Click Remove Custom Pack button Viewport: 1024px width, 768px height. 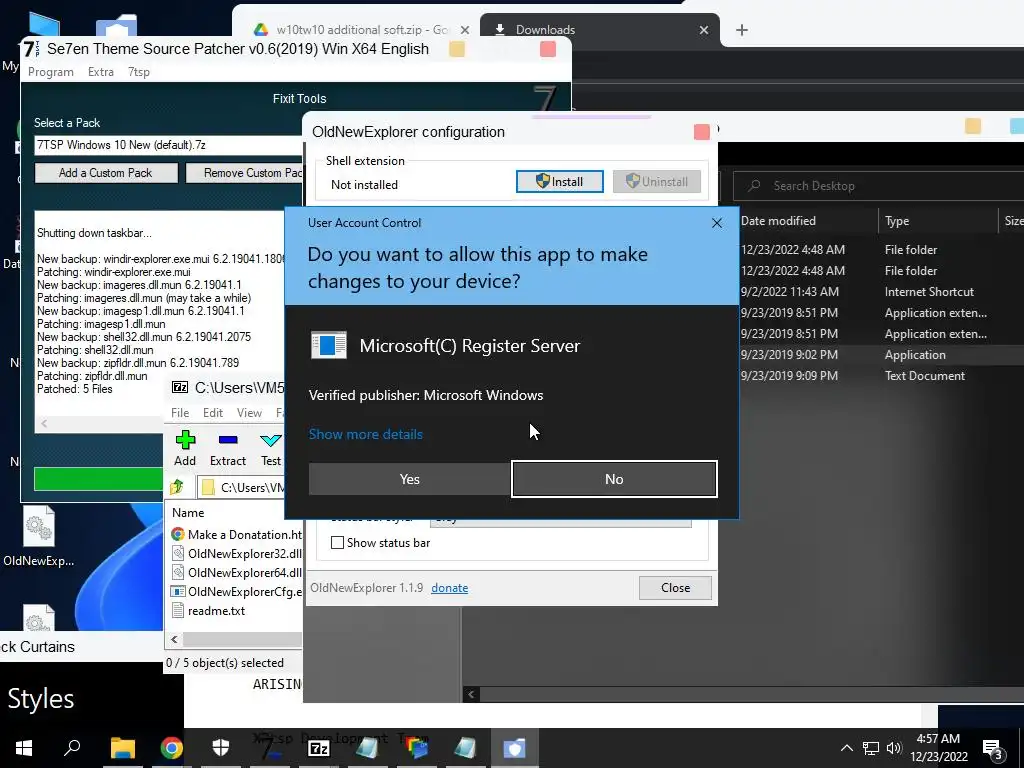click(x=245, y=173)
